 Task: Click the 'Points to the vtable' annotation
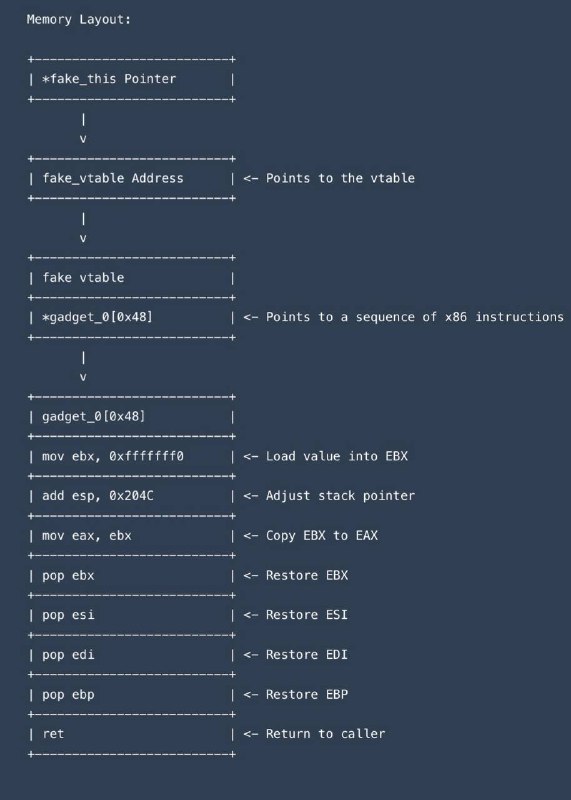pyautogui.click(x=329, y=178)
